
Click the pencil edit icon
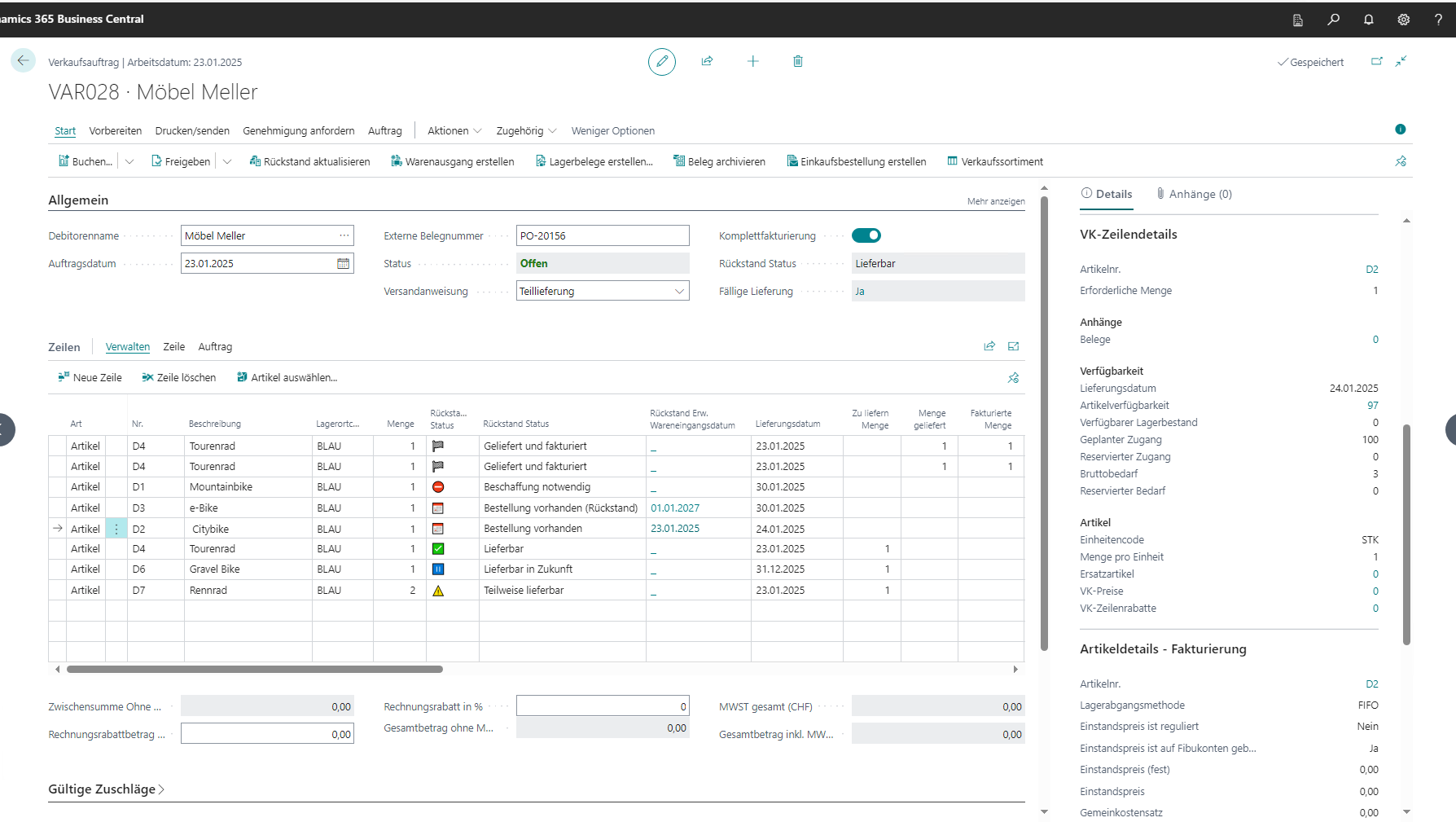click(x=661, y=62)
